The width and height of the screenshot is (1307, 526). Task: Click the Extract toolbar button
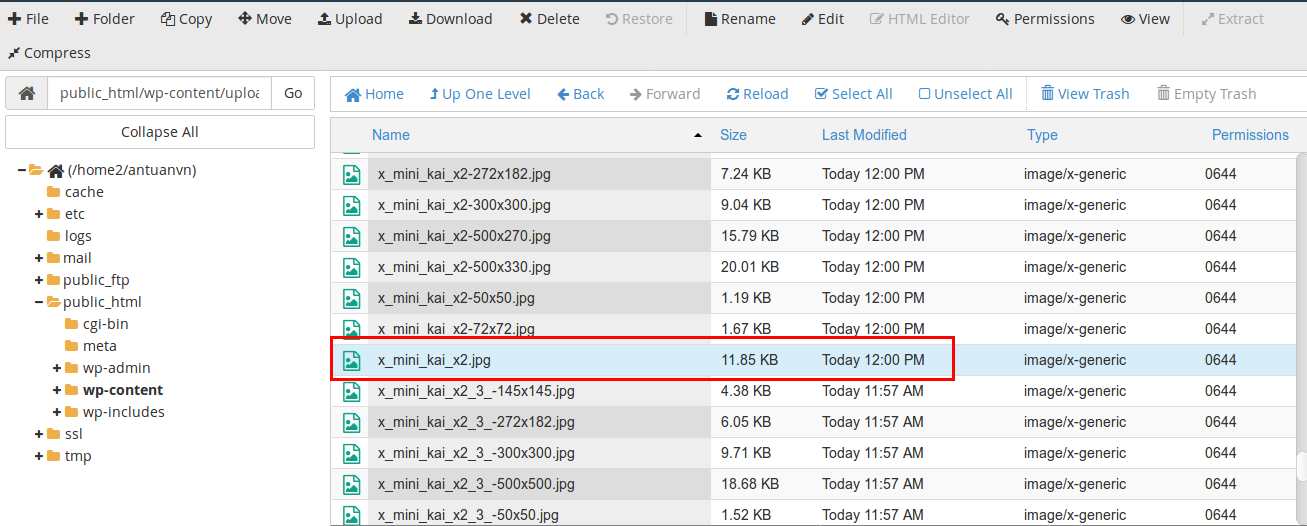click(x=1232, y=19)
